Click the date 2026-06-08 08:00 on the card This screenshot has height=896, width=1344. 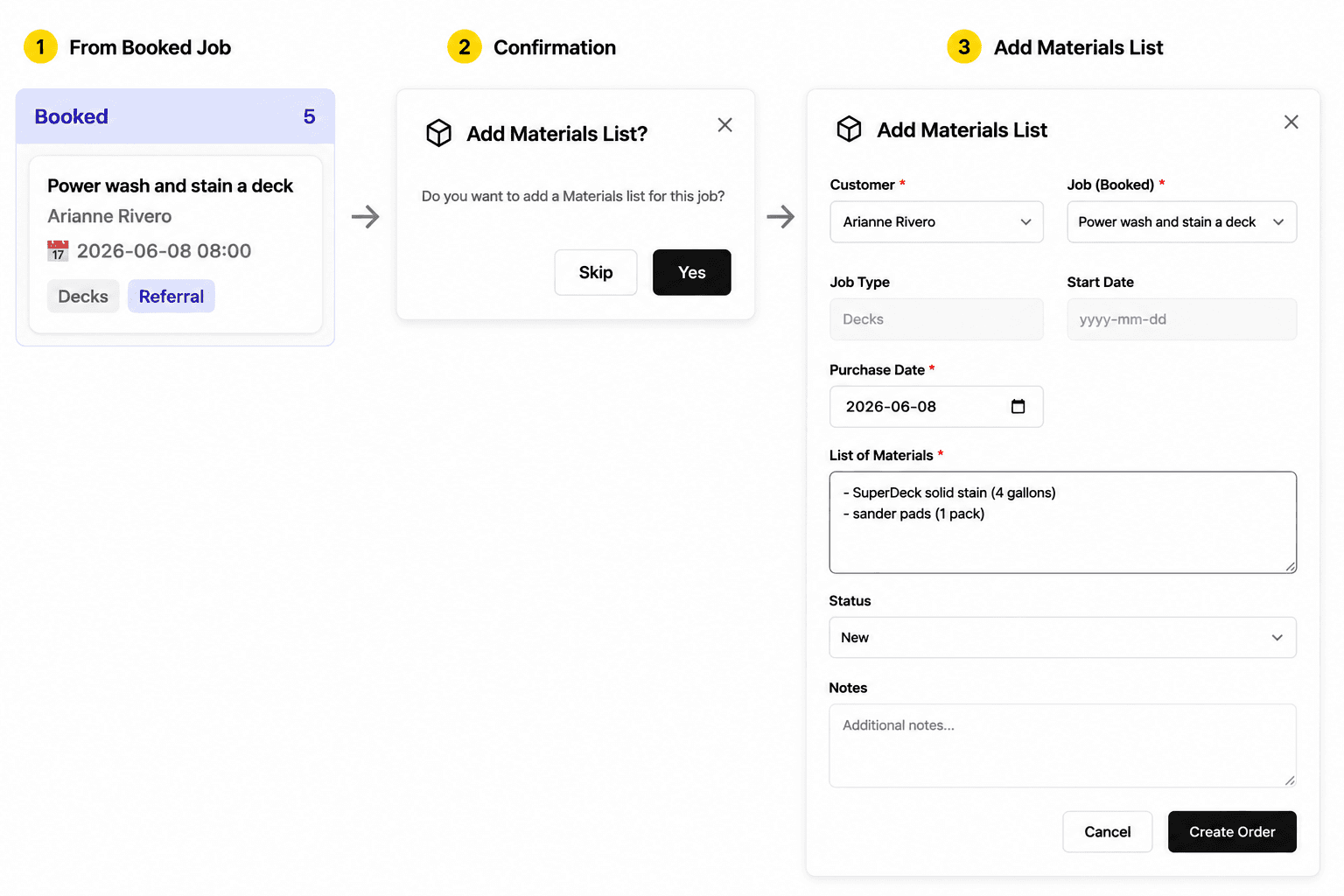pos(164,251)
